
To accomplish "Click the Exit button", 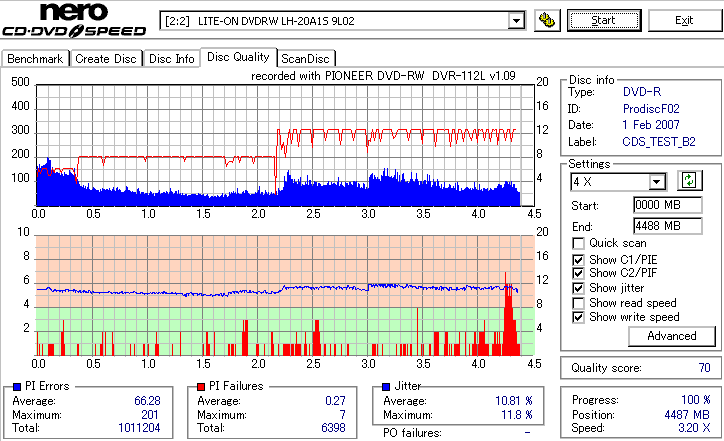I will tap(684, 20).
